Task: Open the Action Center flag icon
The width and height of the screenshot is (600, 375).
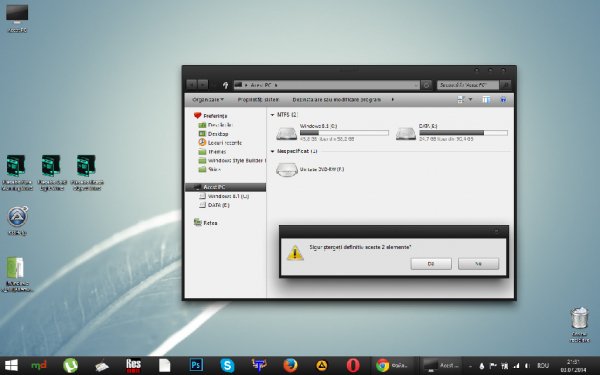Action: (x=494, y=366)
